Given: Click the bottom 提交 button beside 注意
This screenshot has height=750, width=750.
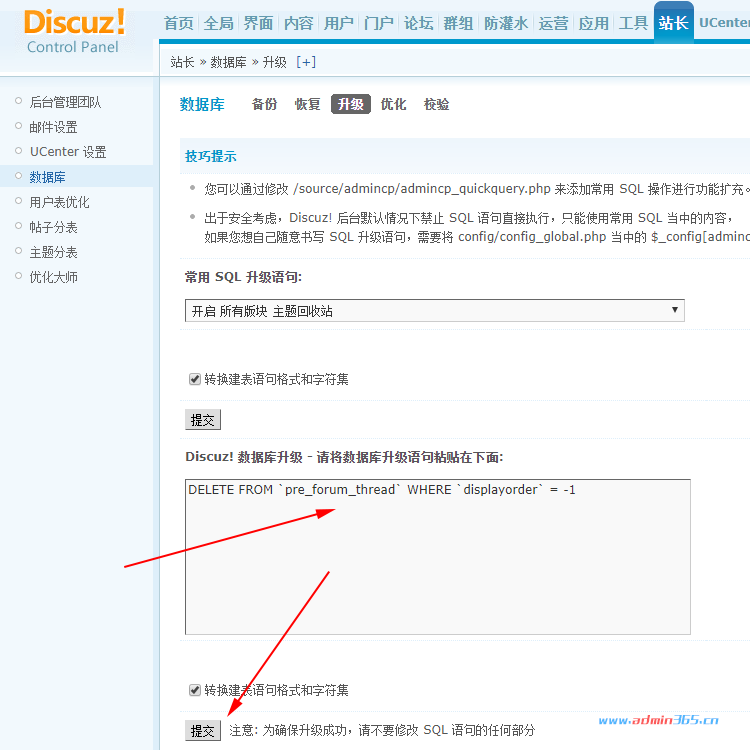Looking at the screenshot, I should pos(203,731).
